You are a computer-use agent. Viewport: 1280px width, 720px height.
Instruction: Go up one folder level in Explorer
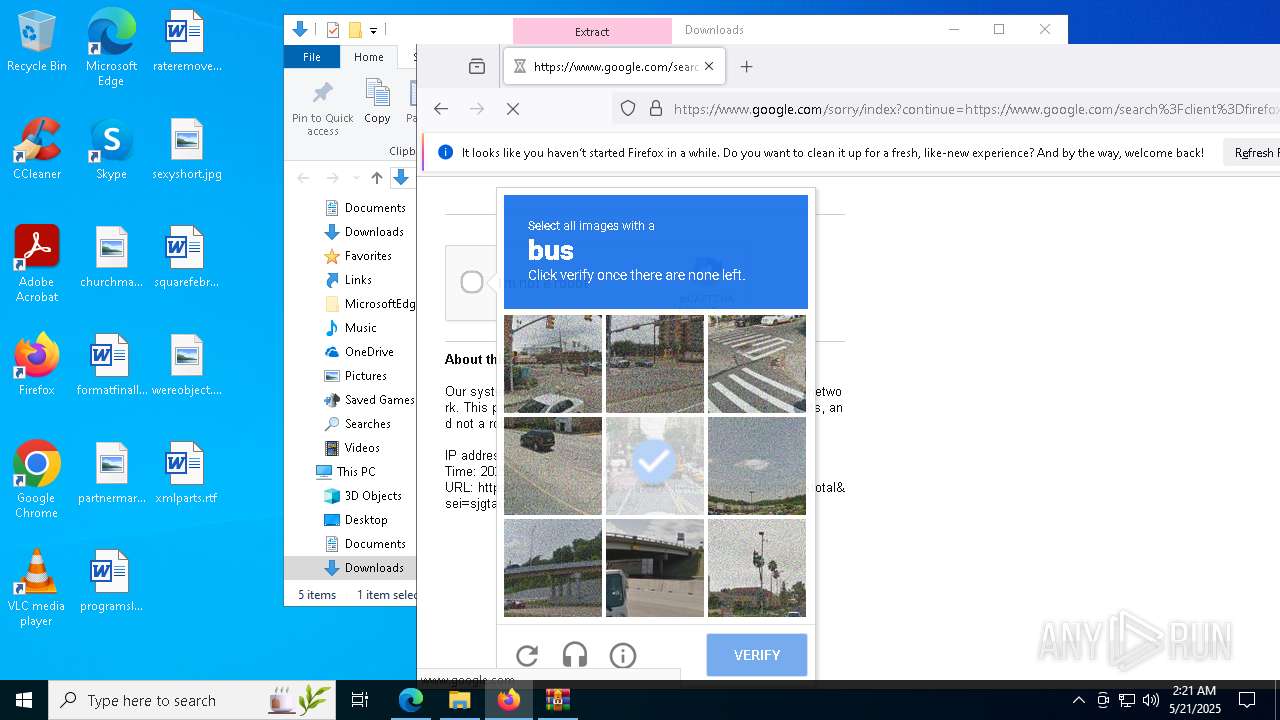click(x=377, y=178)
